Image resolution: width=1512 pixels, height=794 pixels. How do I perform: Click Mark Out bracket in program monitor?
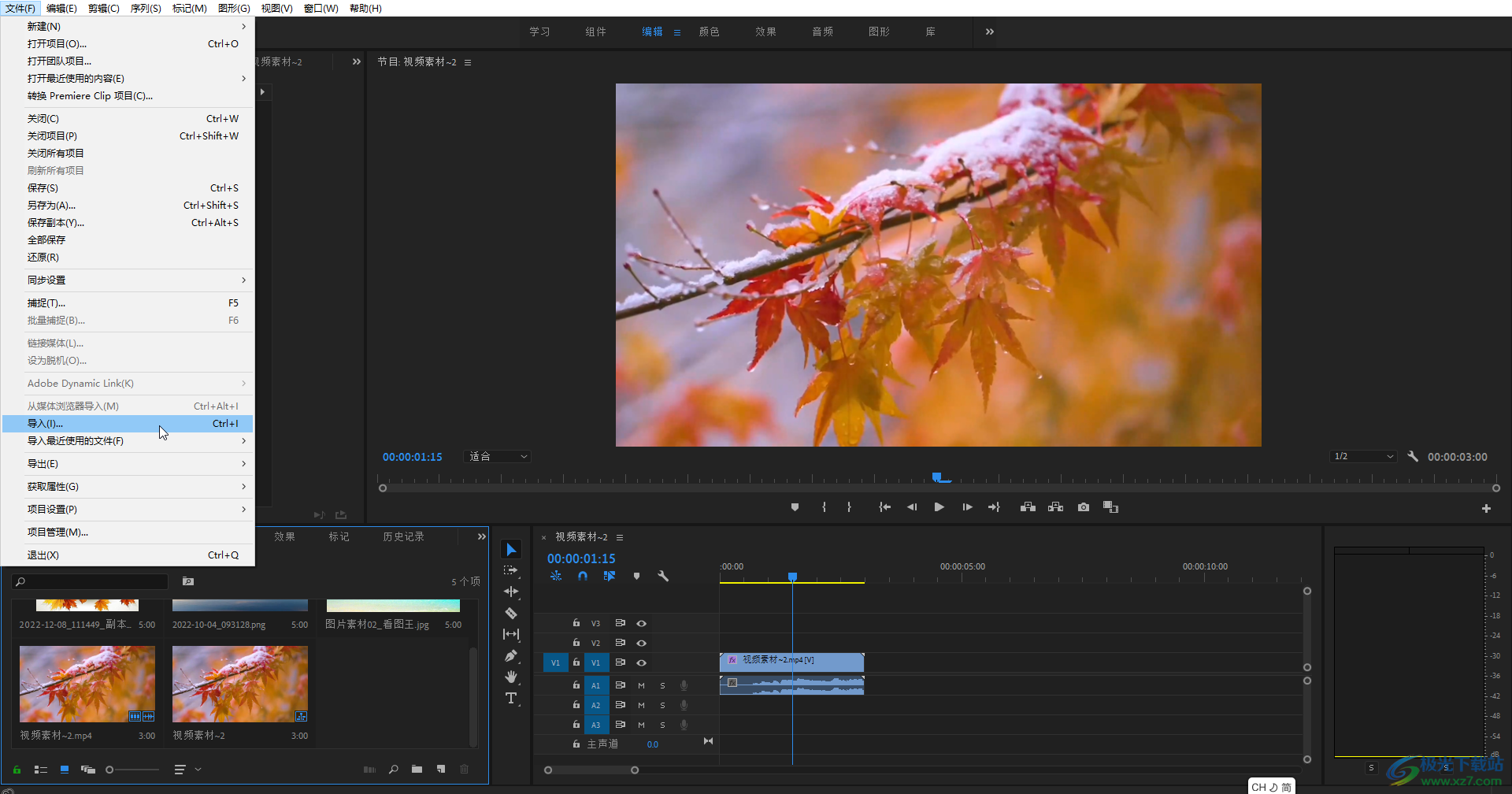849,507
